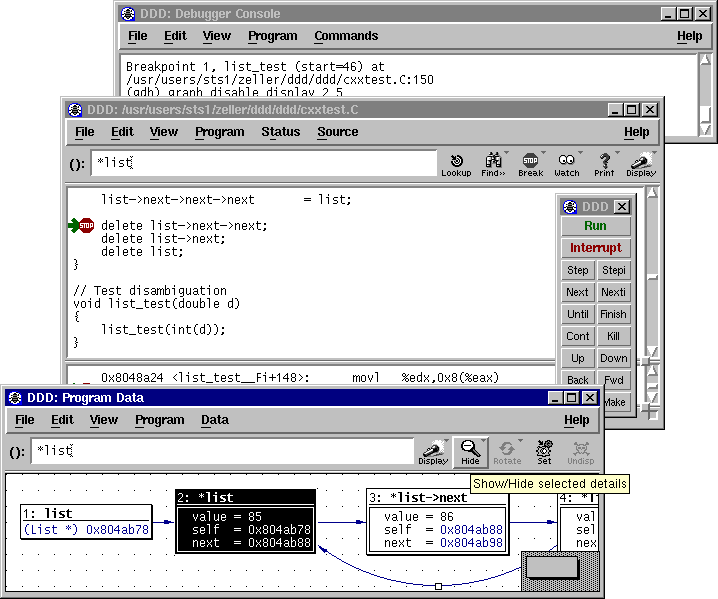Click the source window vertical scrollbar

pyautogui.click(x=653, y=273)
